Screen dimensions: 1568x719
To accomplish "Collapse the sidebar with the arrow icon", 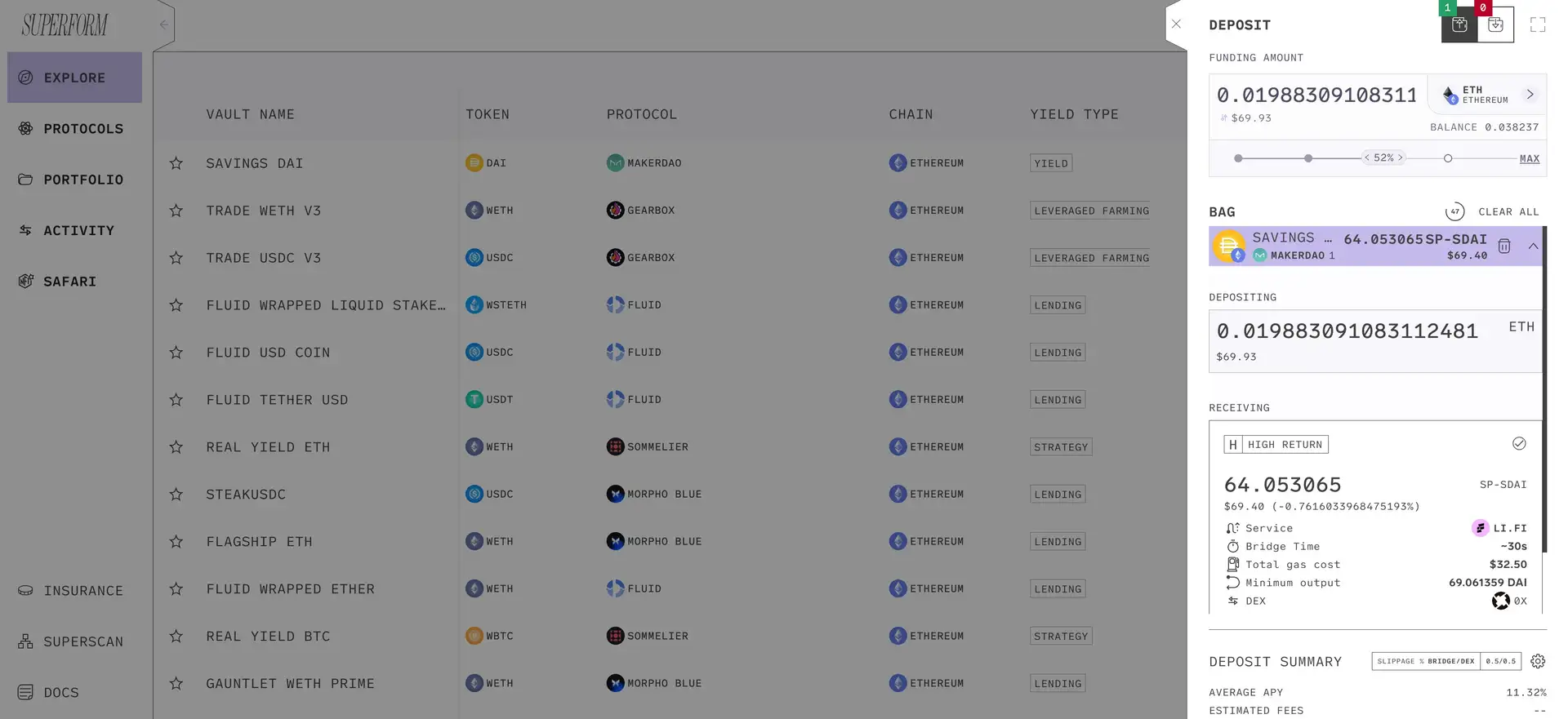I will [163, 24].
